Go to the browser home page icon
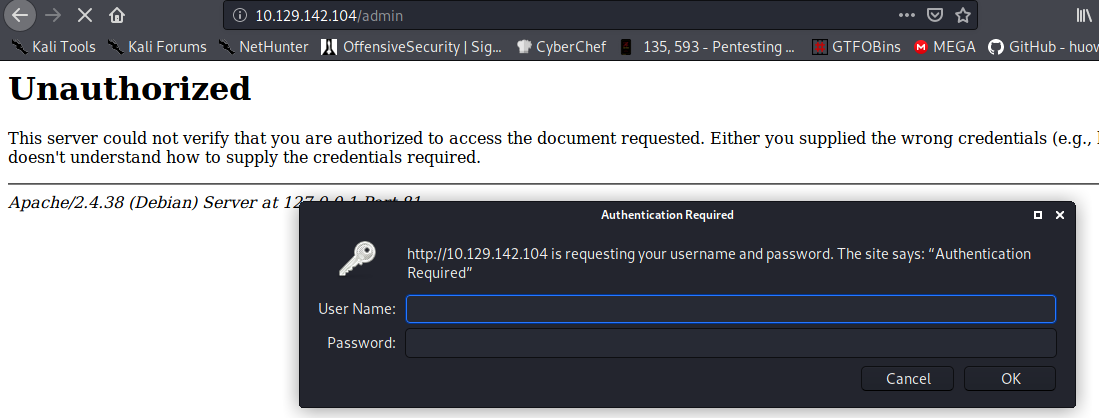 pyautogui.click(x=117, y=15)
